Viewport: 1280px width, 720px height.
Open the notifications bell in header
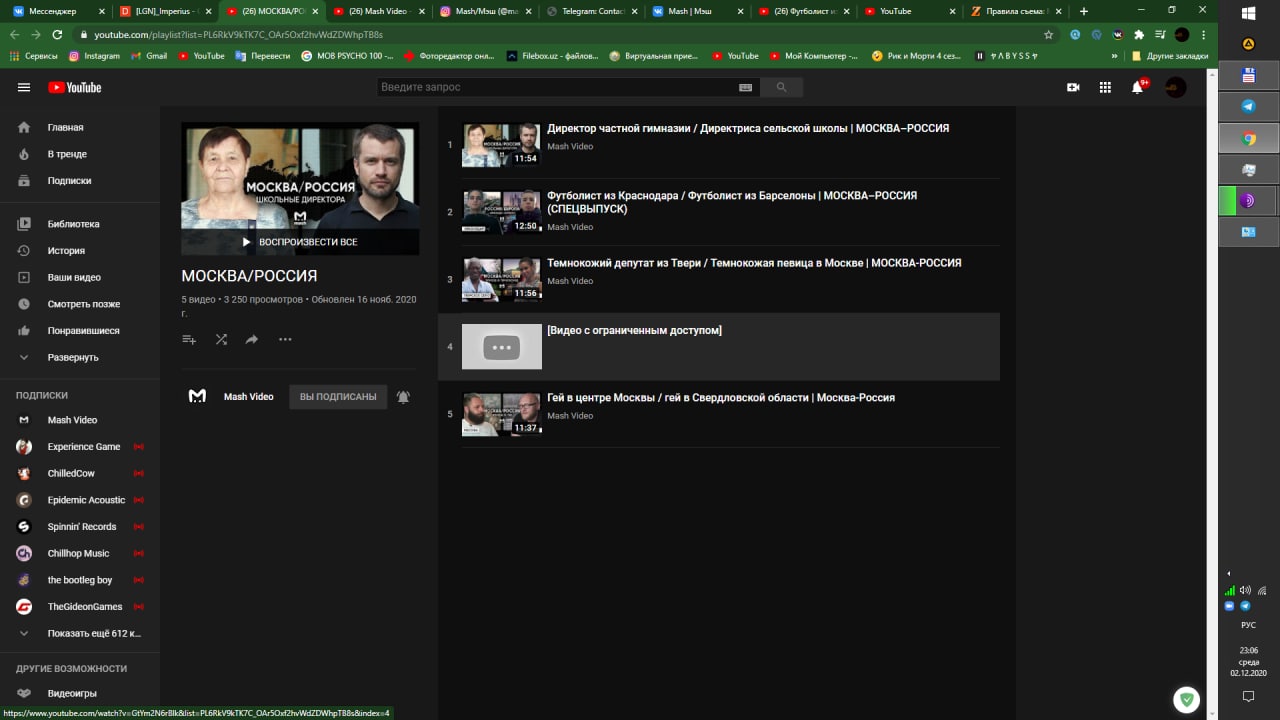[1137, 87]
